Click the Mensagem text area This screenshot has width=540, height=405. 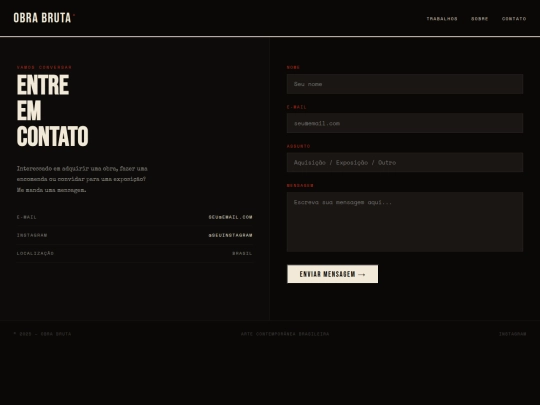405,222
